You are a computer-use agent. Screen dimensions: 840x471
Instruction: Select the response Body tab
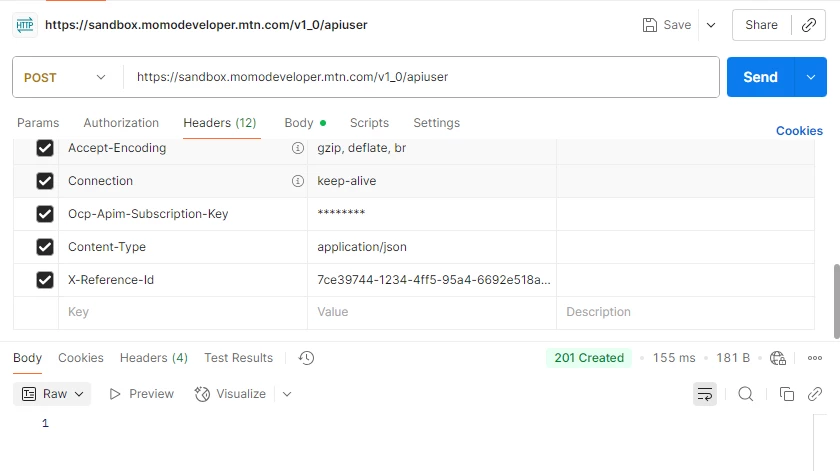pos(27,358)
